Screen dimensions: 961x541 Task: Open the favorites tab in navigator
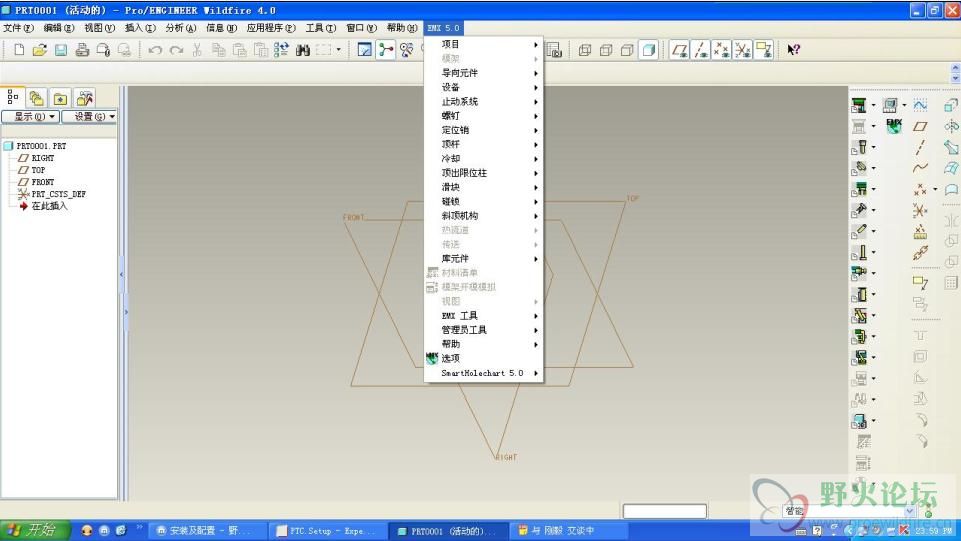click(x=60, y=98)
